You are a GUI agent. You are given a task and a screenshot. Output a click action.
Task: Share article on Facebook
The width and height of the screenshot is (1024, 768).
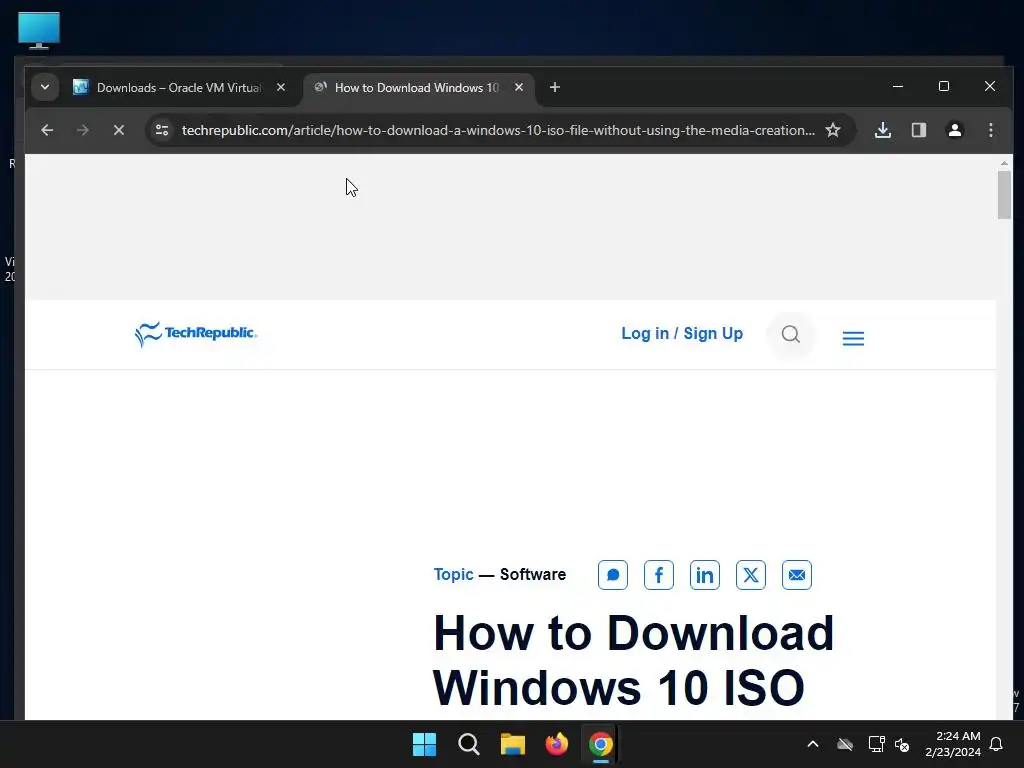pyautogui.click(x=659, y=575)
